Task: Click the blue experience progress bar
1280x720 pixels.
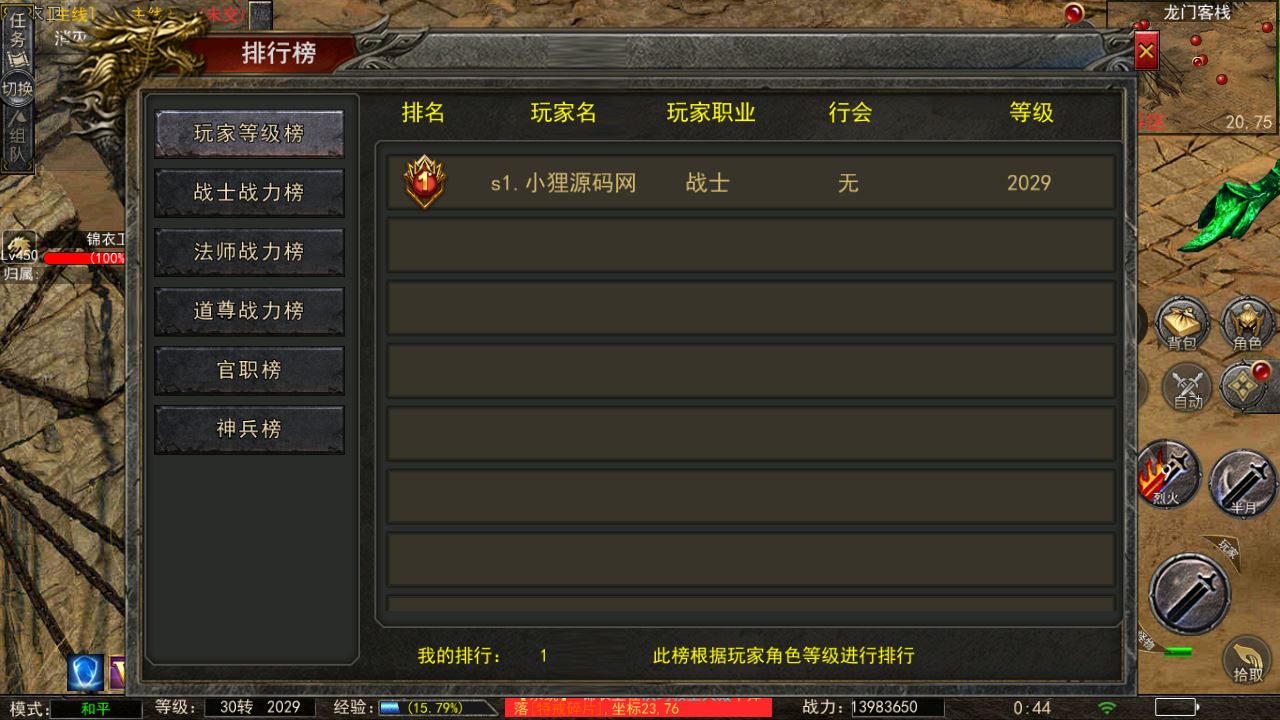Action: [389, 708]
